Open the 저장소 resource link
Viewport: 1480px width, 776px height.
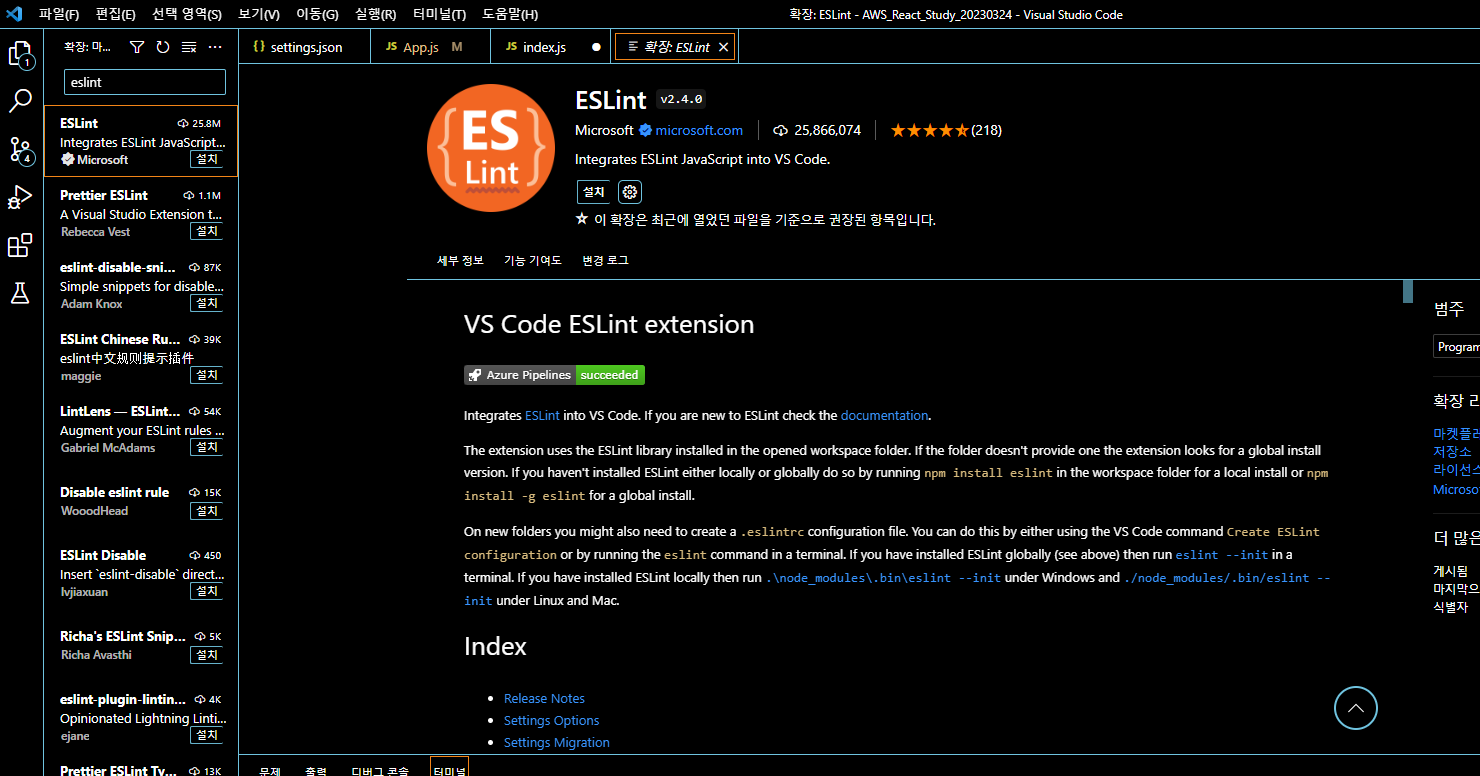[x=1452, y=451]
